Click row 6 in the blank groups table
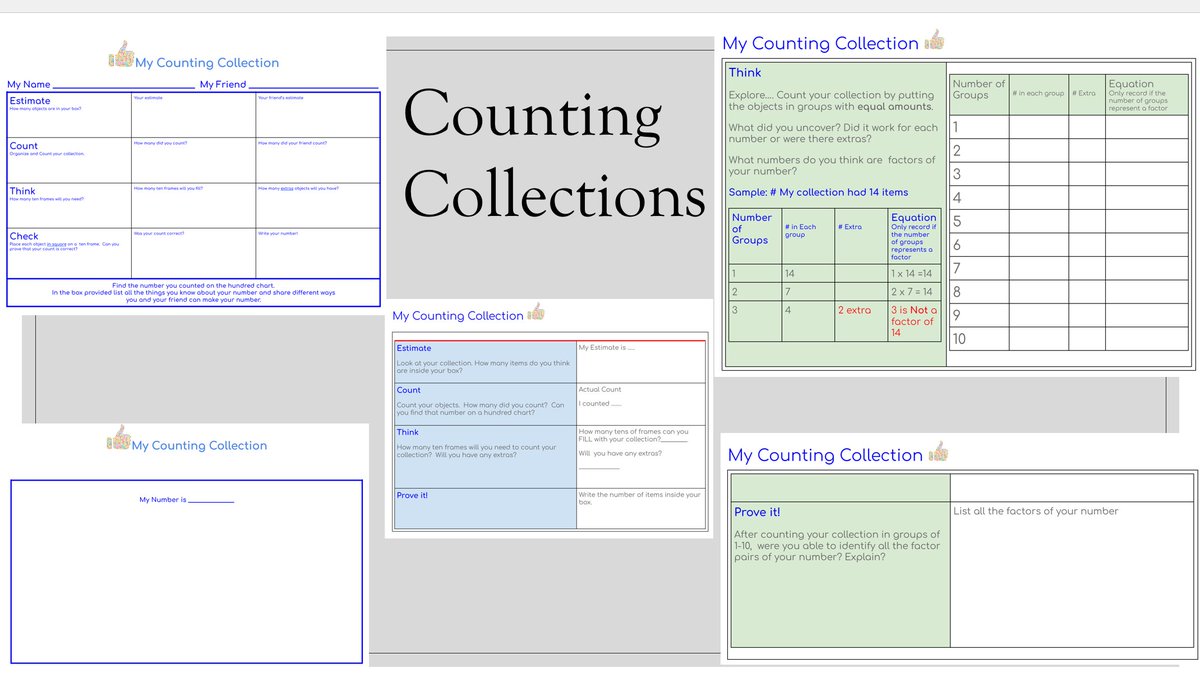1200x677 pixels. (x=1071, y=245)
